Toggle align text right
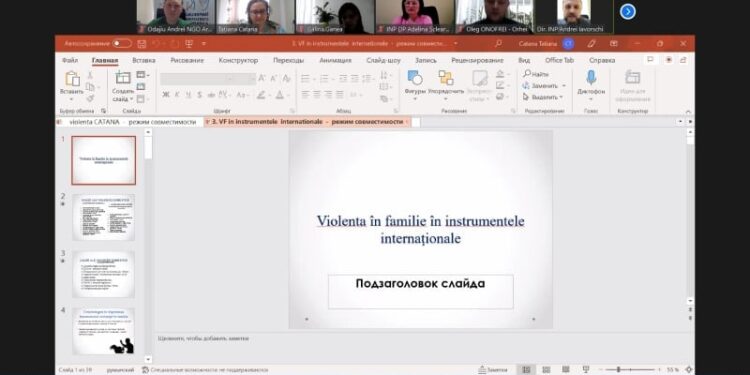This screenshot has height=375, width=750. point(328,95)
